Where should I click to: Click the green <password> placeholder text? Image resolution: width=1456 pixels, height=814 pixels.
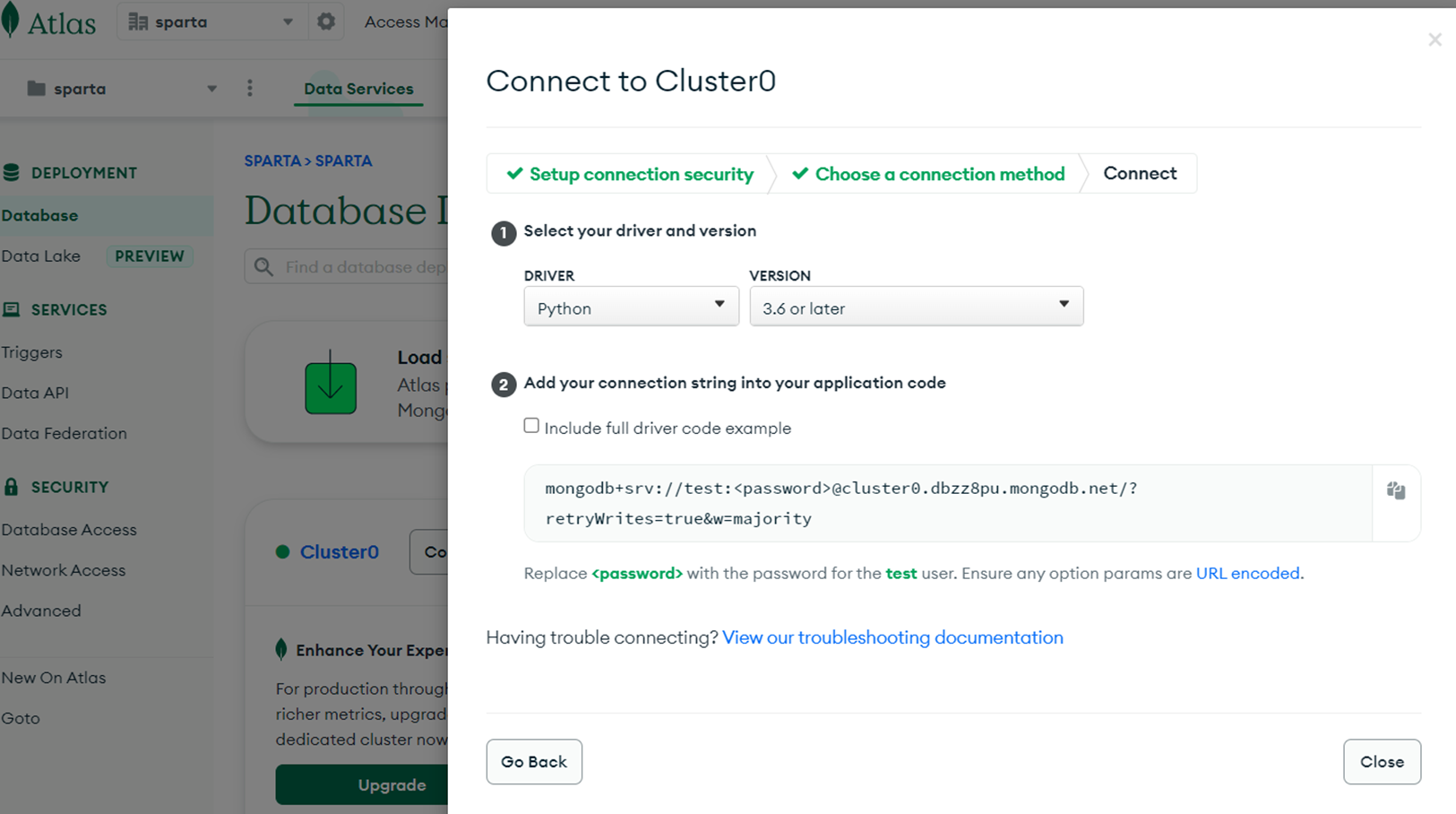pyautogui.click(x=637, y=573)
